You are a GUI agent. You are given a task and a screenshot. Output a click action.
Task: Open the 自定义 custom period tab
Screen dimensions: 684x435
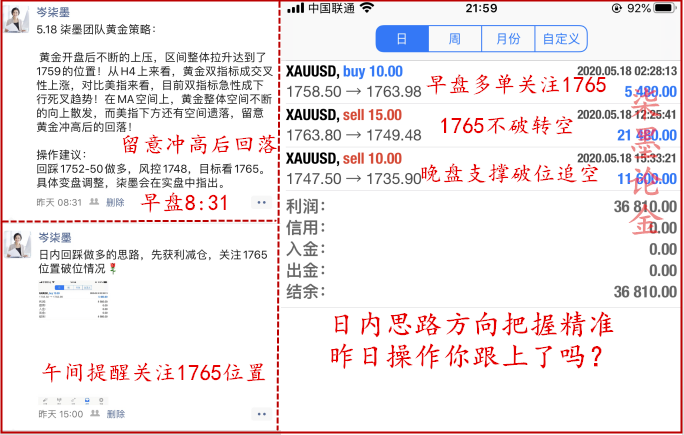coord(561,39)
